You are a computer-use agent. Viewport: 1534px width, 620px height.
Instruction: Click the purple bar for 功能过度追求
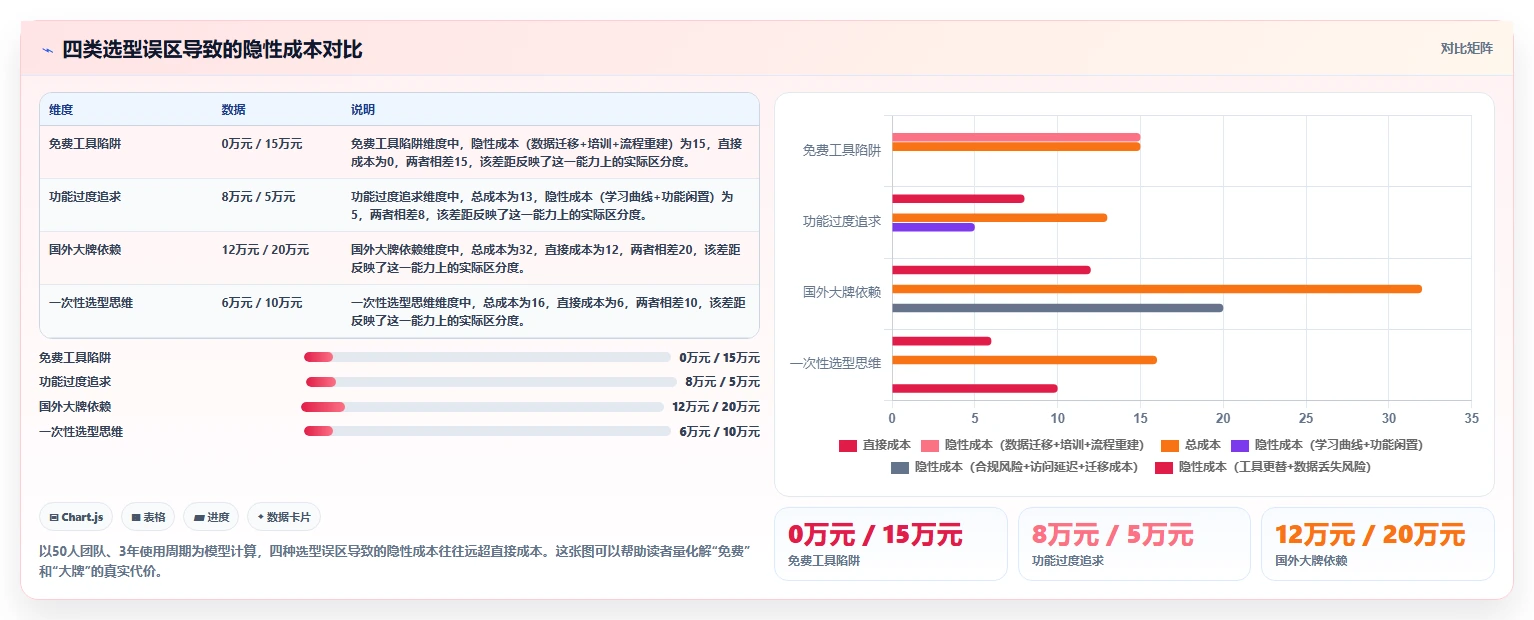point(933,227)
